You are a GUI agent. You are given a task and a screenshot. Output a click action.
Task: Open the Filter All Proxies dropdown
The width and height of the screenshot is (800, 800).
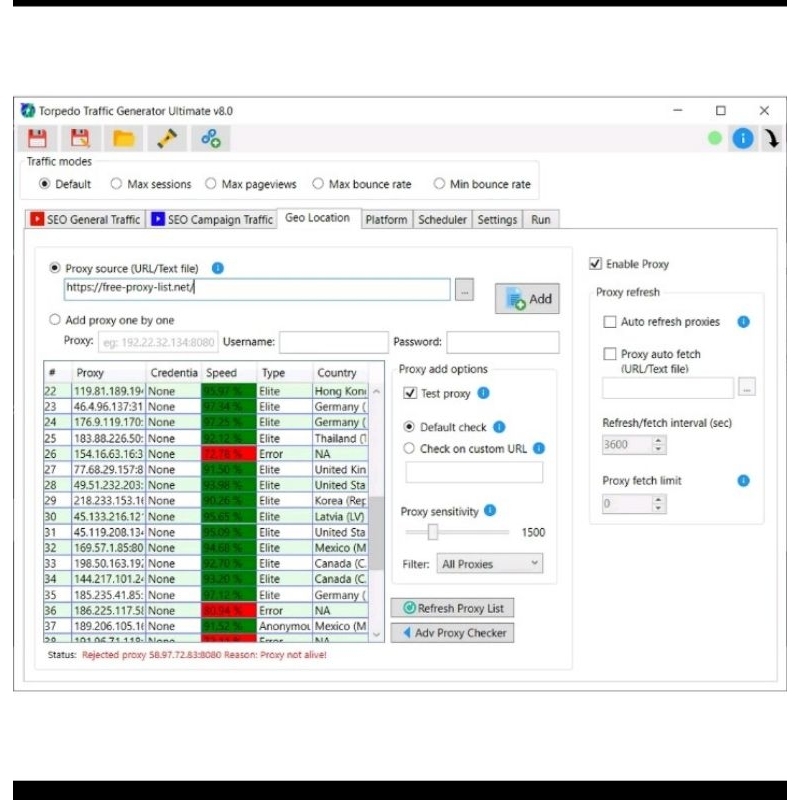point(490,564)
